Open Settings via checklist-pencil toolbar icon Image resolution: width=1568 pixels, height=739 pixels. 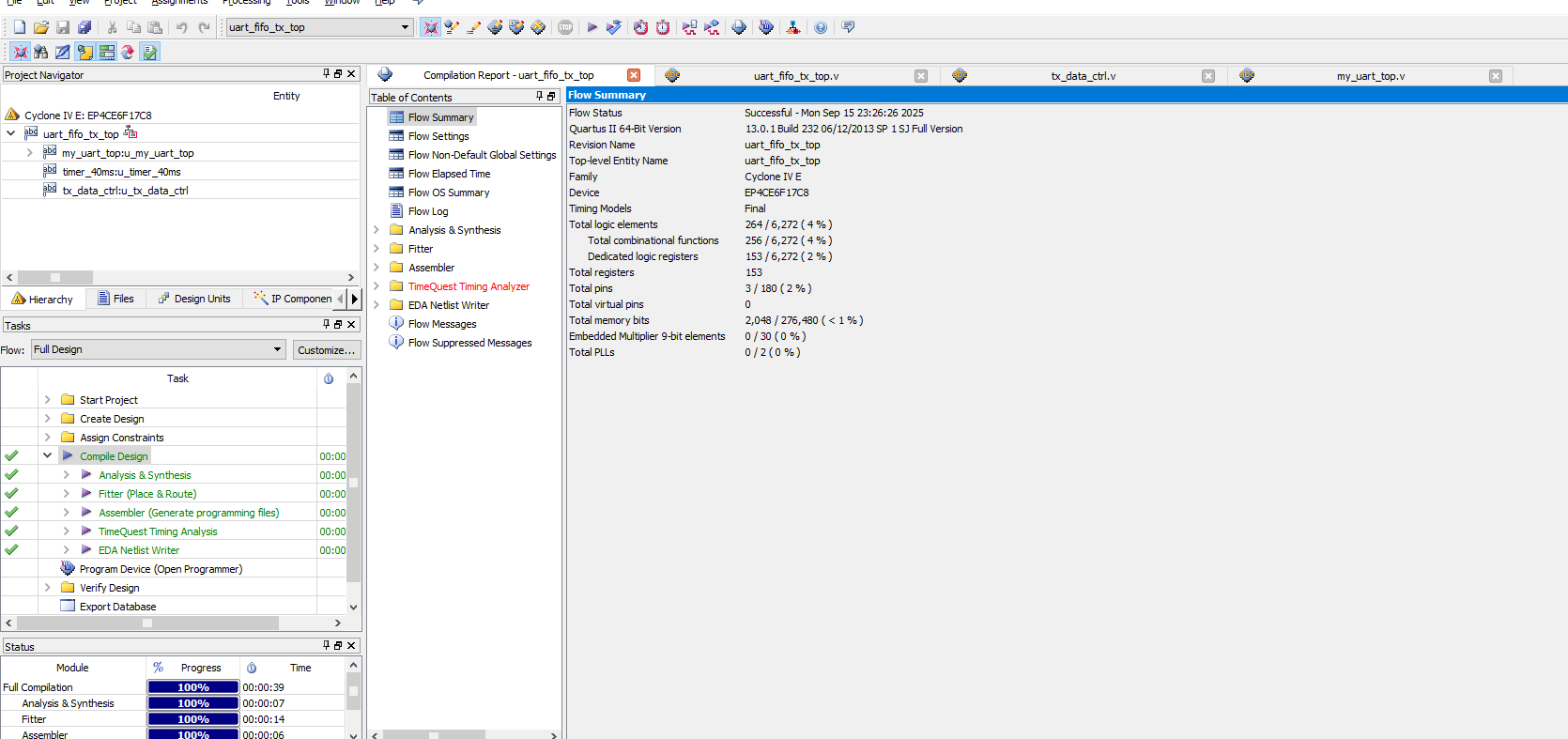[452, 27]
